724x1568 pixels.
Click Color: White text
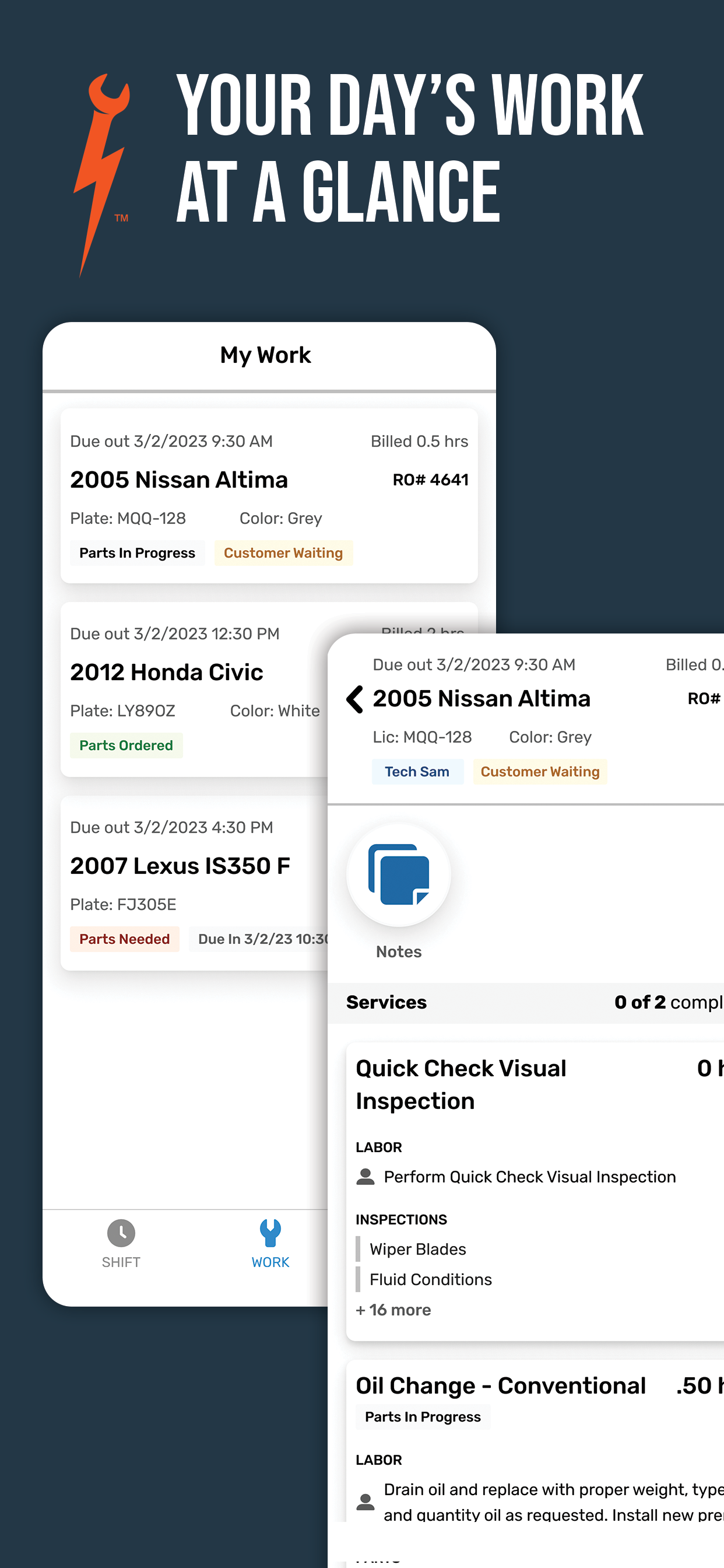tap(275, 710)
